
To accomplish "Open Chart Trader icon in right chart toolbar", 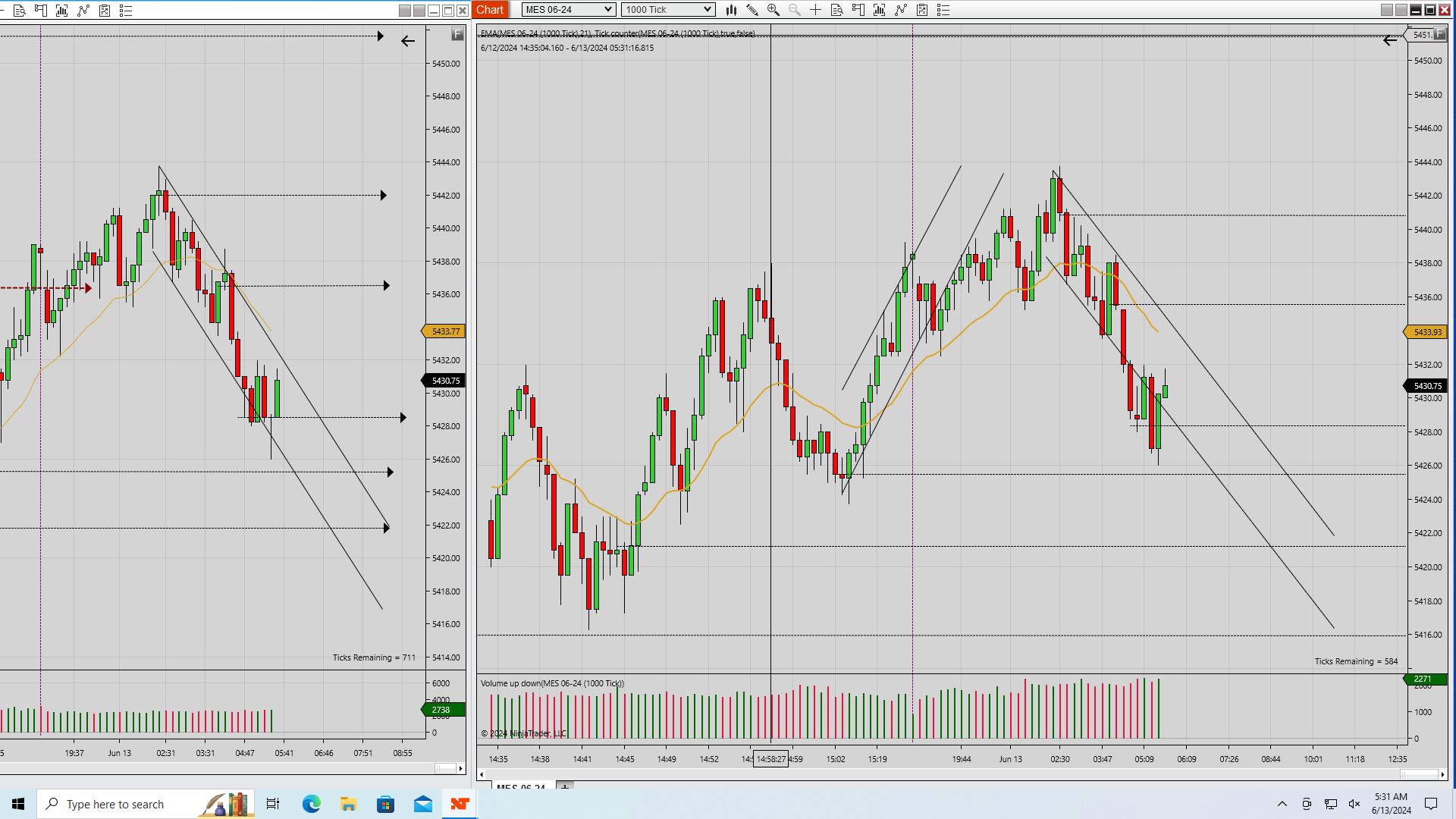I will [x=858, y=10].
